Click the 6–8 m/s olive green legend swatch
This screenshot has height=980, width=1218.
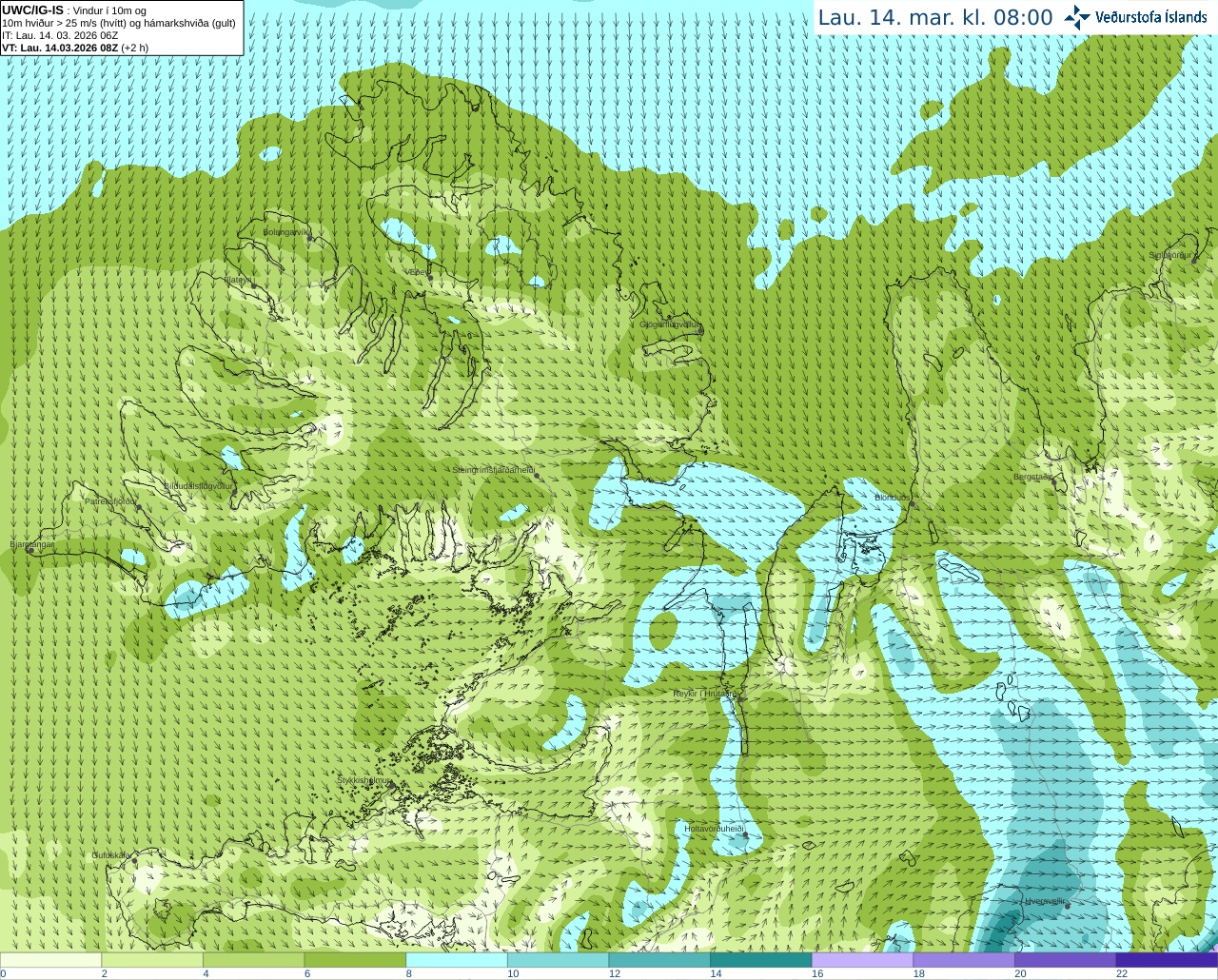pos(355,960)
